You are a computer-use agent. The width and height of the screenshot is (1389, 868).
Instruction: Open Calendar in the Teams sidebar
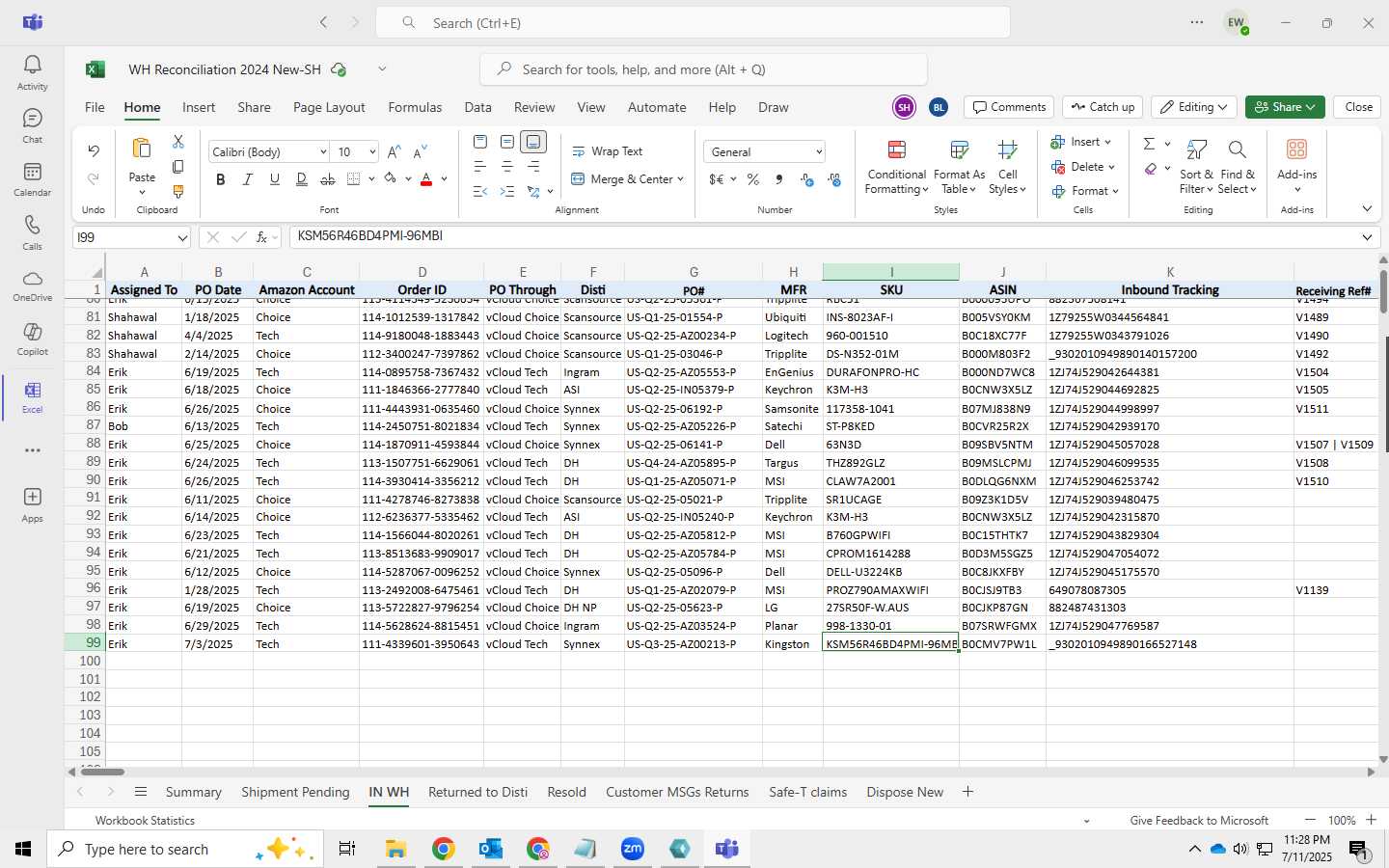32,178
